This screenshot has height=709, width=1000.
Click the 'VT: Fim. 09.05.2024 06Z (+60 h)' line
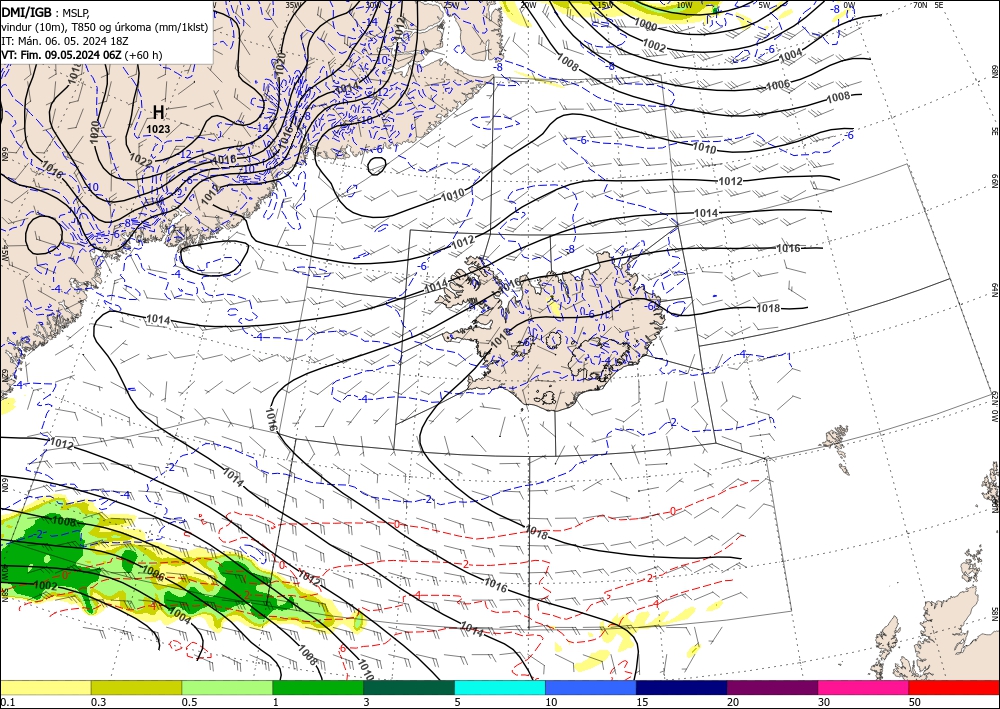pos(82,55)
